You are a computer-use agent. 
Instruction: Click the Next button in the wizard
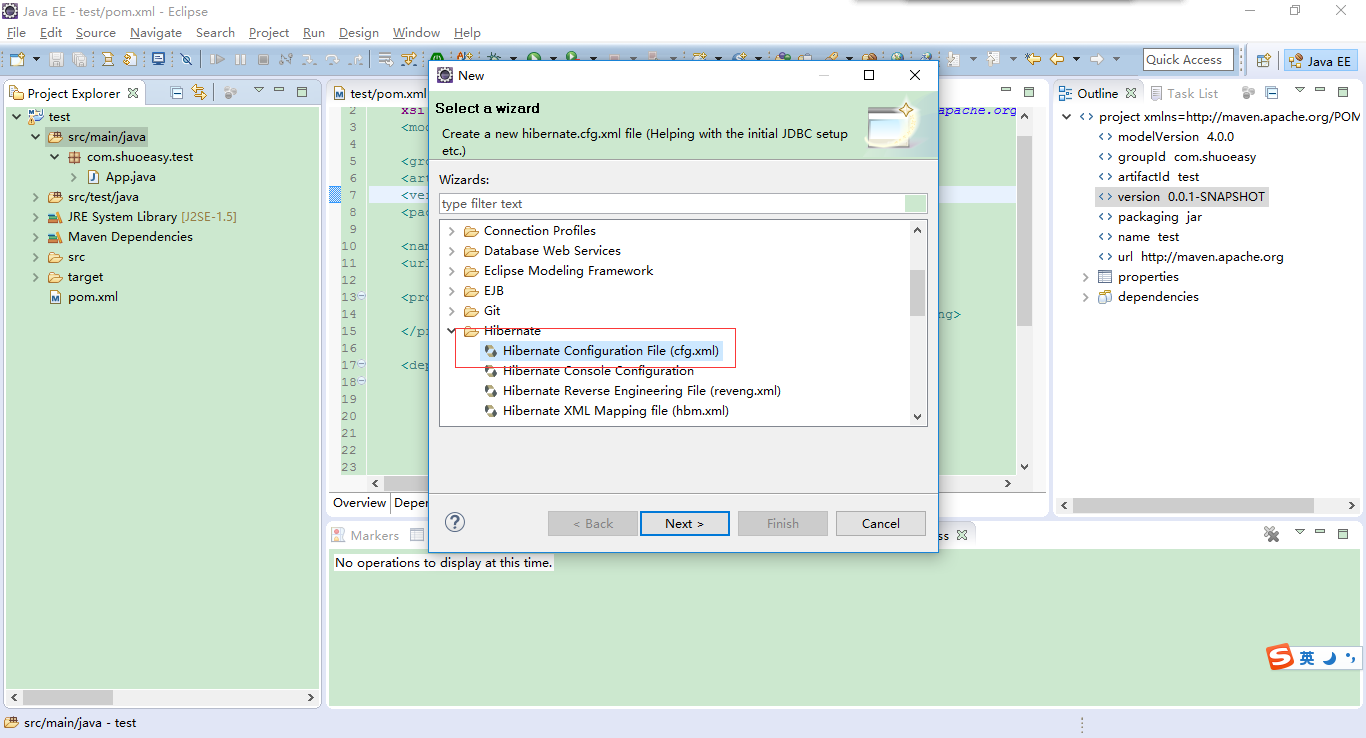coord(685,523)
